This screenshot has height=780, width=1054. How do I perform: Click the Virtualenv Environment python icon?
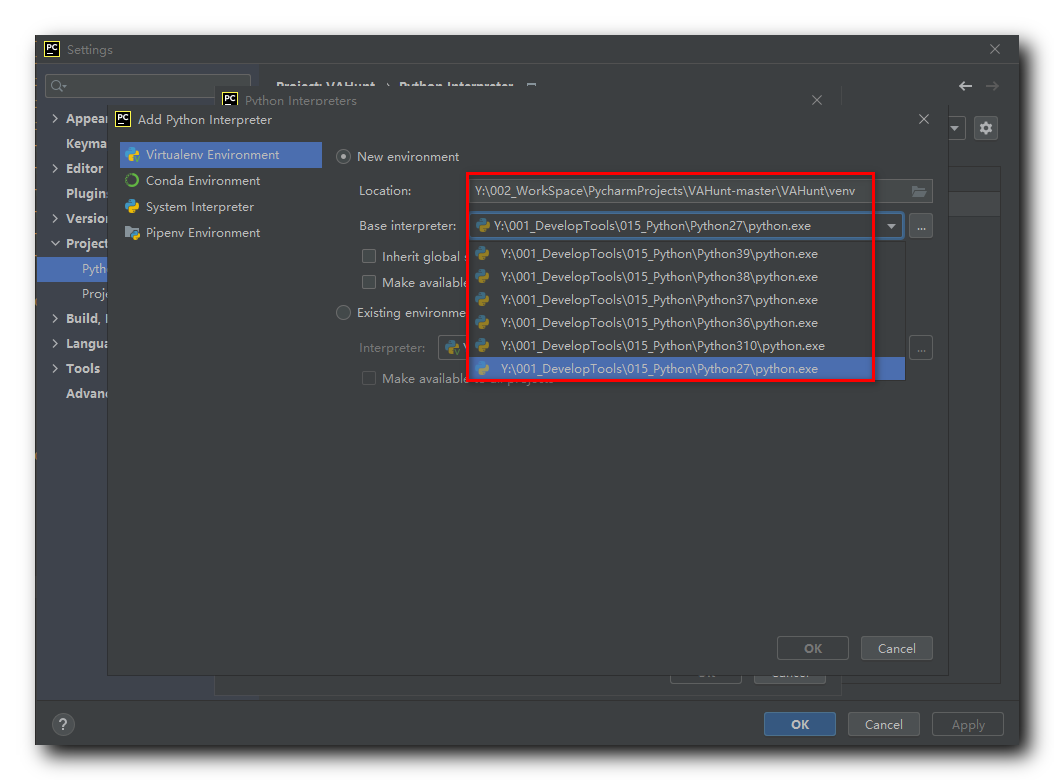click(x=132, y=155)
